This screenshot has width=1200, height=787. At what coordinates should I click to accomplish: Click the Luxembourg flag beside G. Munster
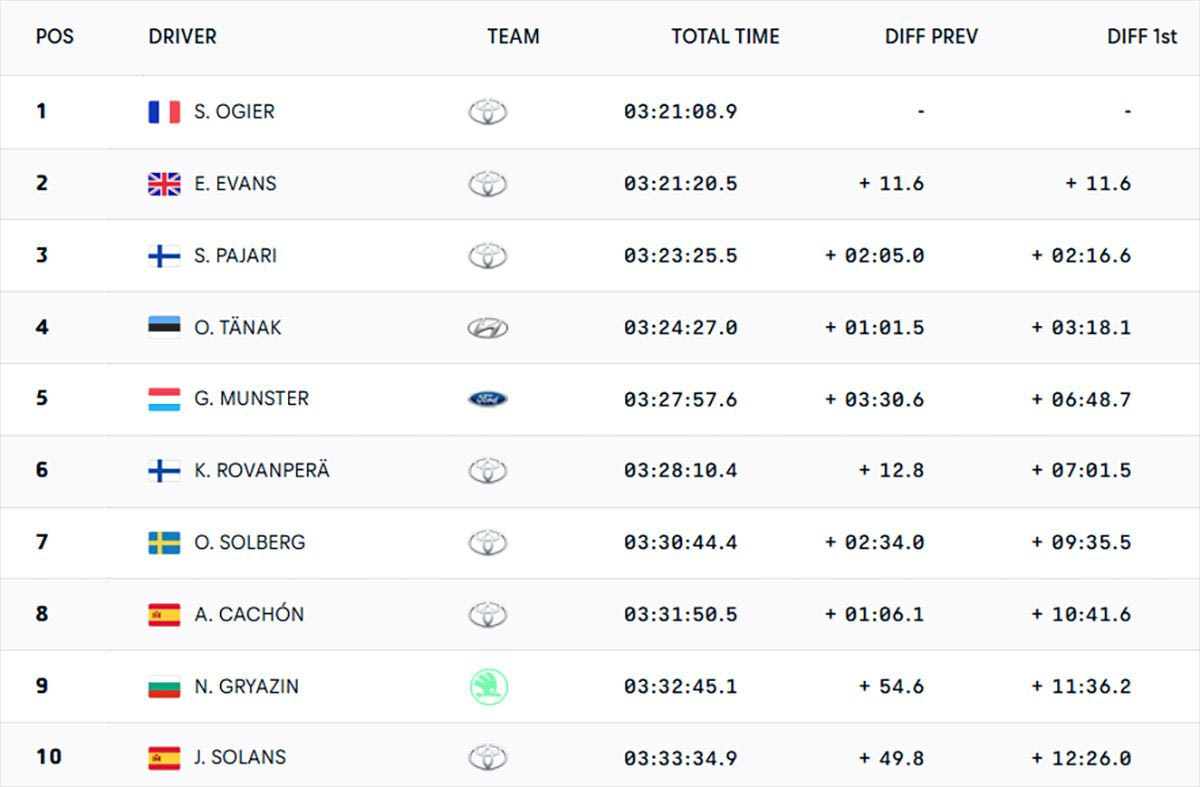[x=164, y=399]
